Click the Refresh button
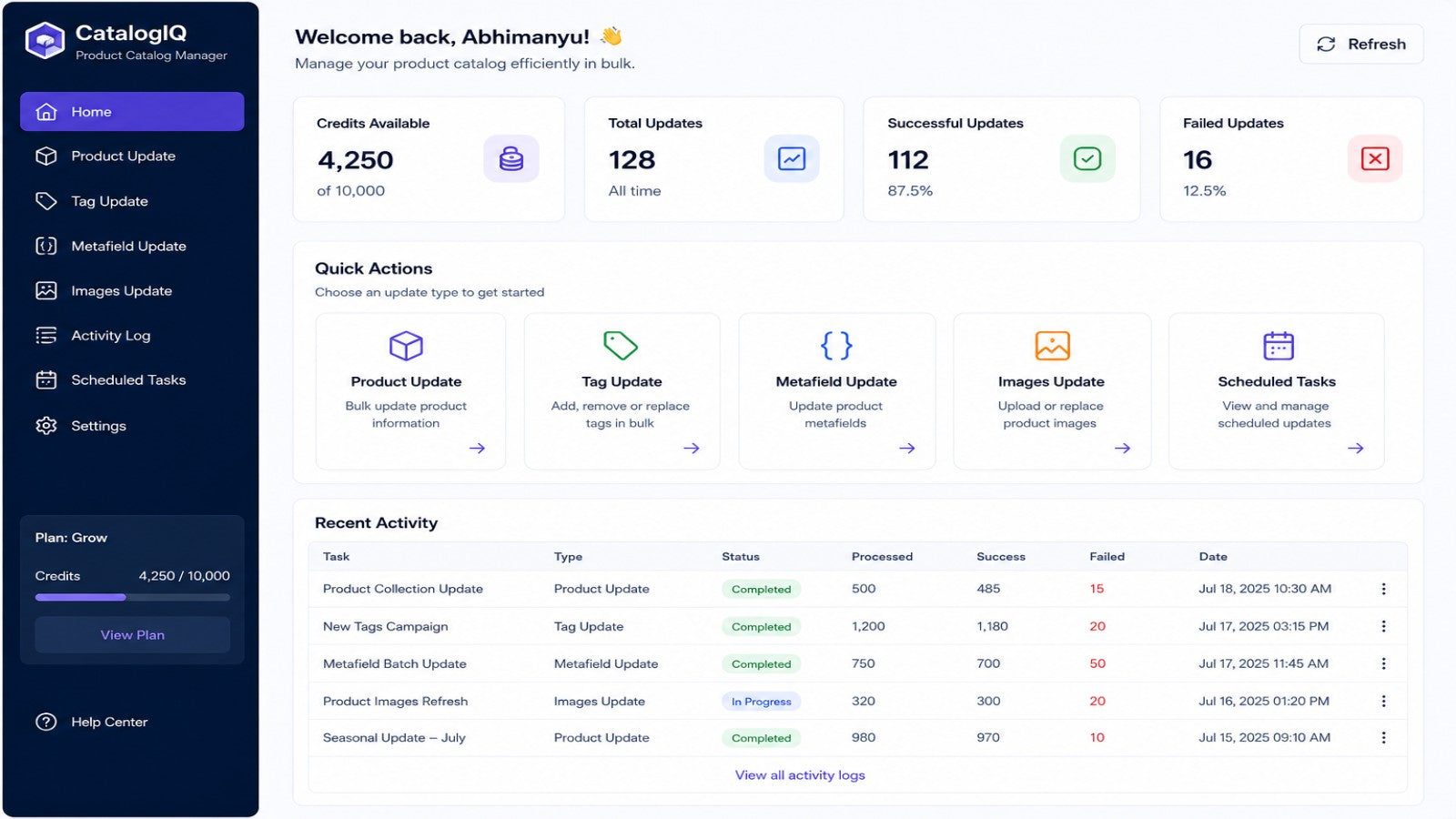The image size is (1456, 819). pos(1361,44)
